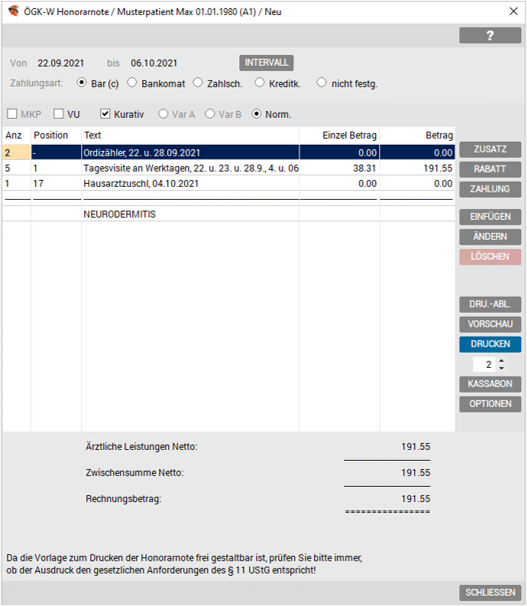Viewport: 527px width, 606px height.
Task: Select the Ordizähler row
Action: coord(229,153)
